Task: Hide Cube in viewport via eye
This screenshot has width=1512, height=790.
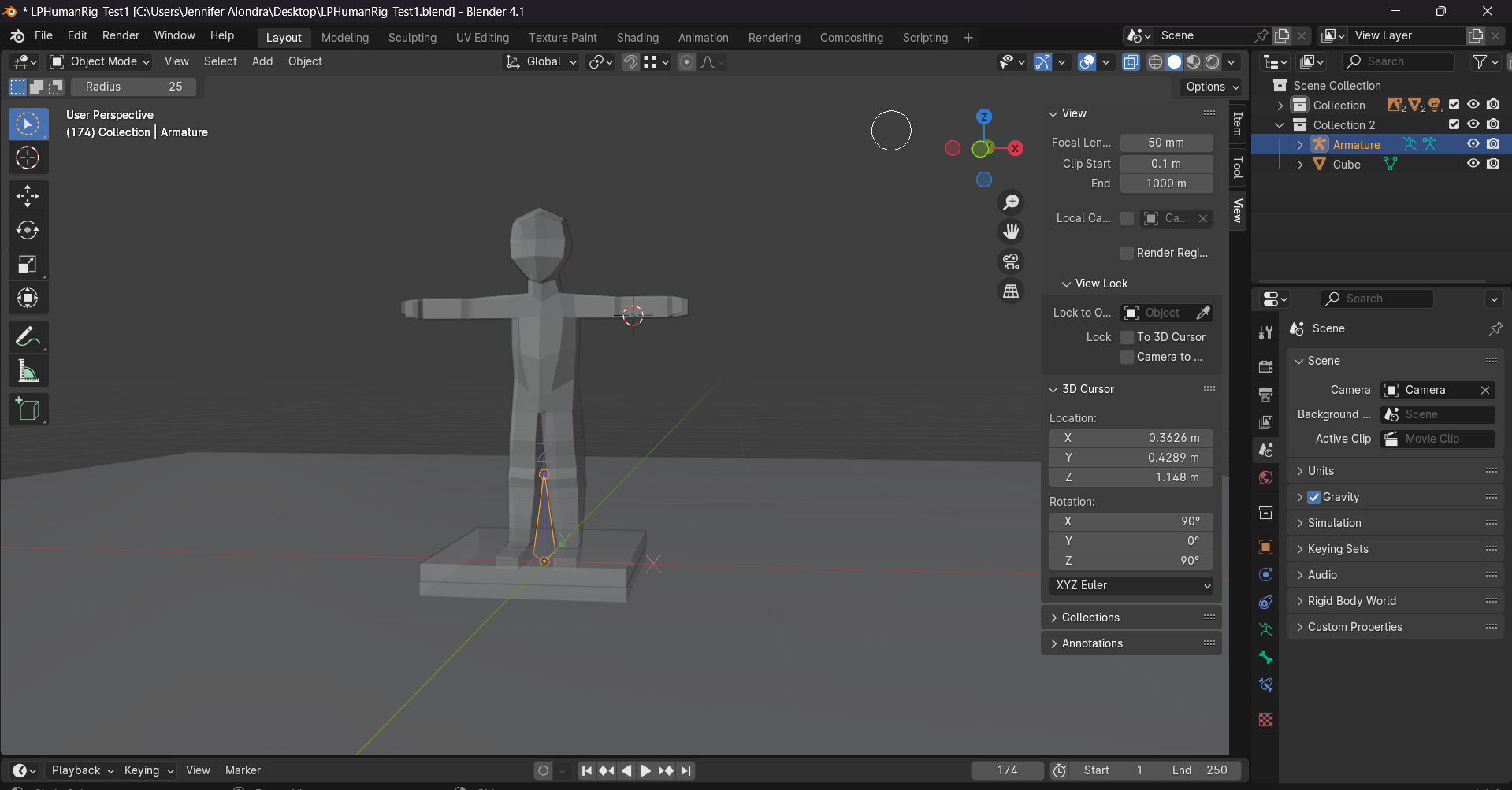Action: 1473,164
